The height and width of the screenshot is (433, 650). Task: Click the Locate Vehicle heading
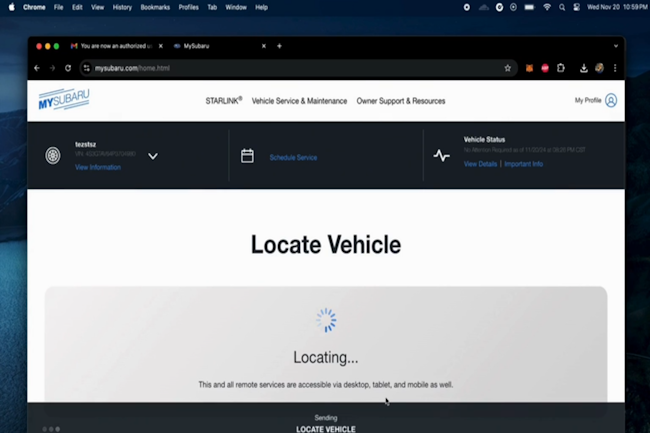(x=326, y=244)
